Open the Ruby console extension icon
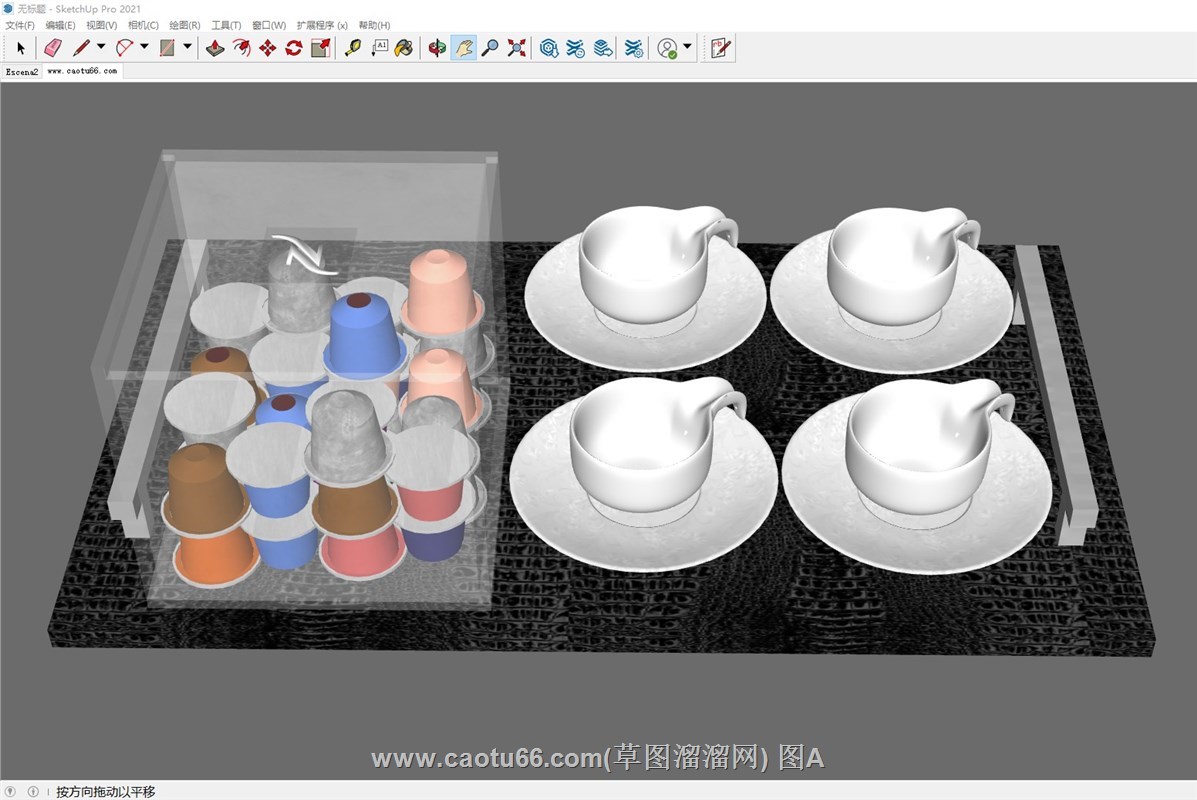1197x800 pixels. click(x=720, y=48)
